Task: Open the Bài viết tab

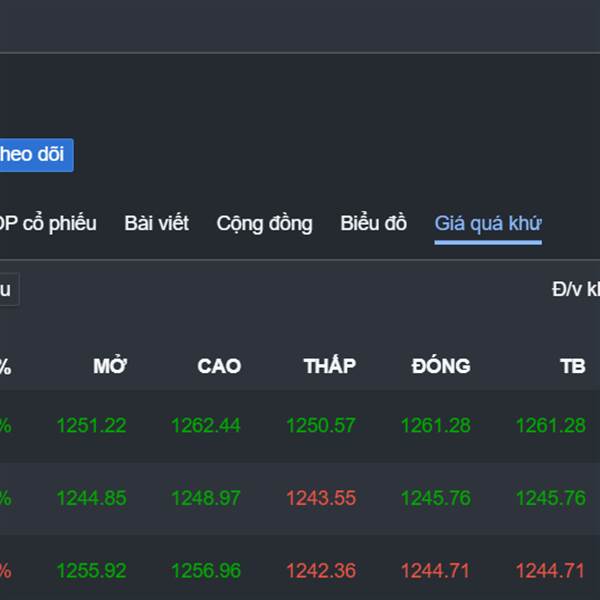Action: (x=156, y=223)
